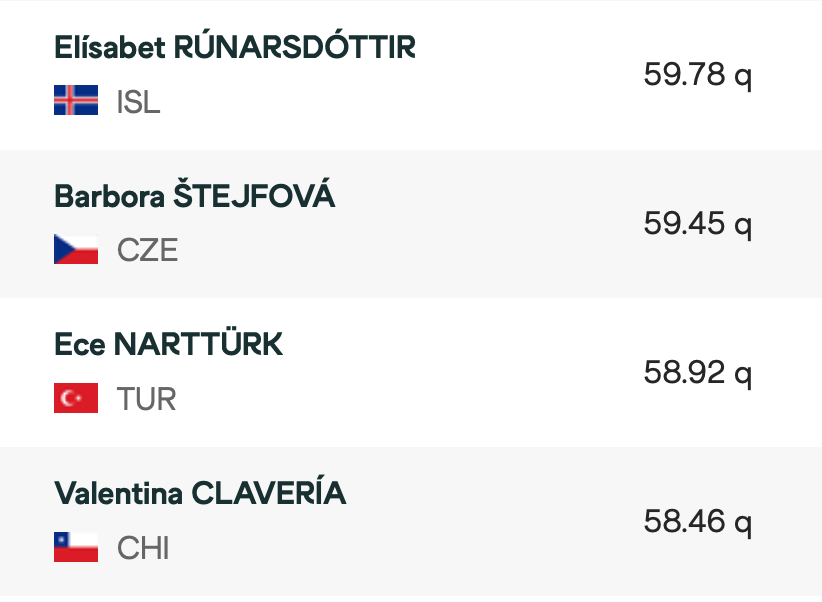Open athlete Ece NARTTÜRK's profile
The width and height of the screenshot is (822, 602).
pyautogui.click(x=168, y=345)
